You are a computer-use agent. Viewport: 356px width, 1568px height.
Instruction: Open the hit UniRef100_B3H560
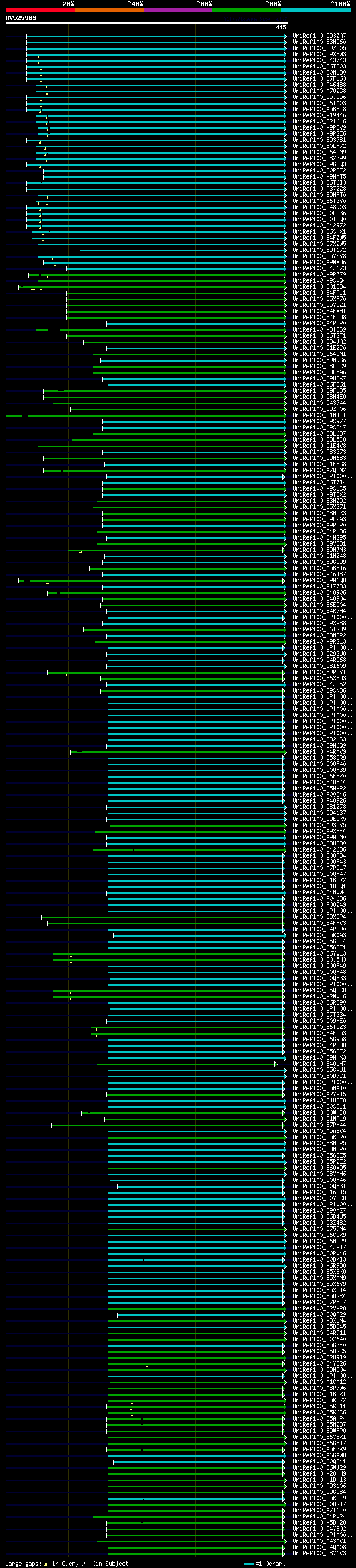click(319, 42)
